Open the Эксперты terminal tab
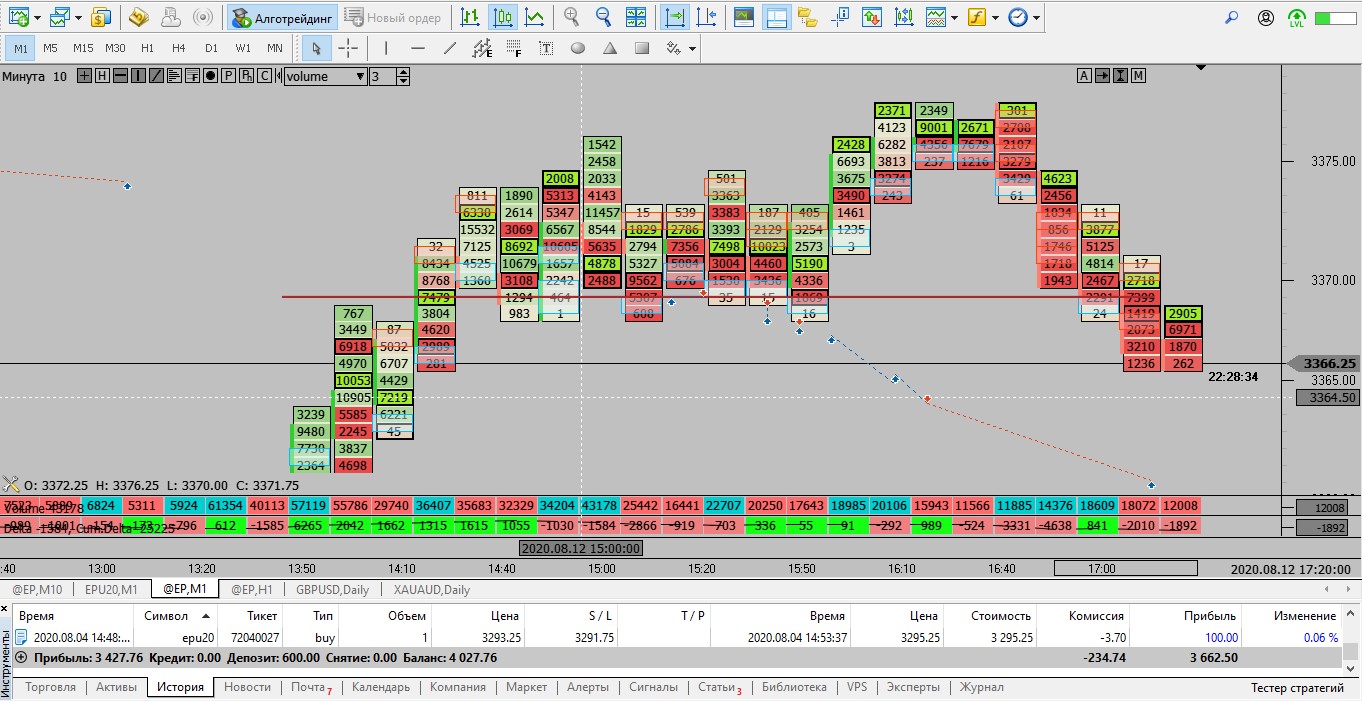The height and width of the screenshot is (701, 1362). [913, 687]
